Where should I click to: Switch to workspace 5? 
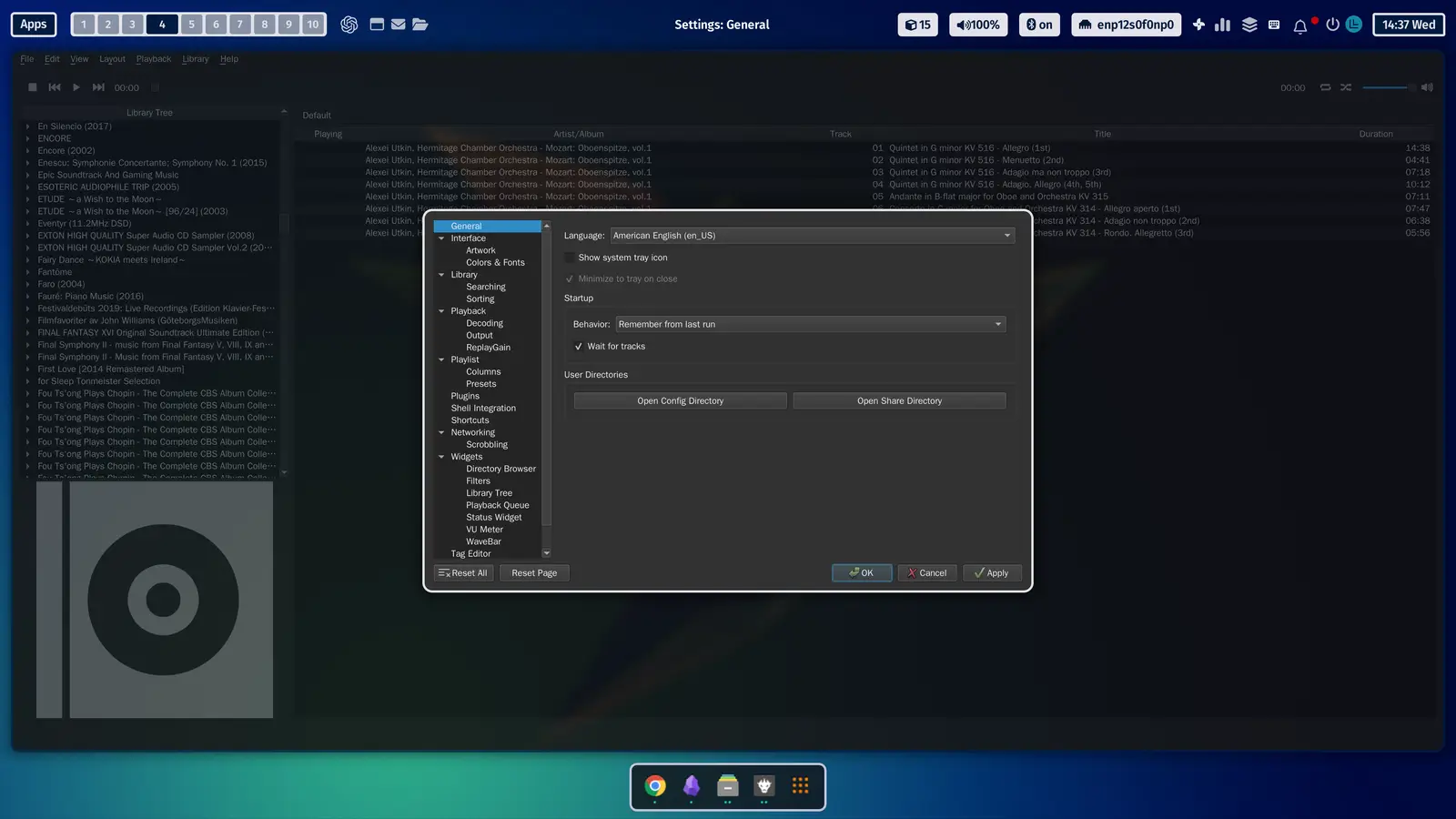pyautogui.click(x=191, y=25)
